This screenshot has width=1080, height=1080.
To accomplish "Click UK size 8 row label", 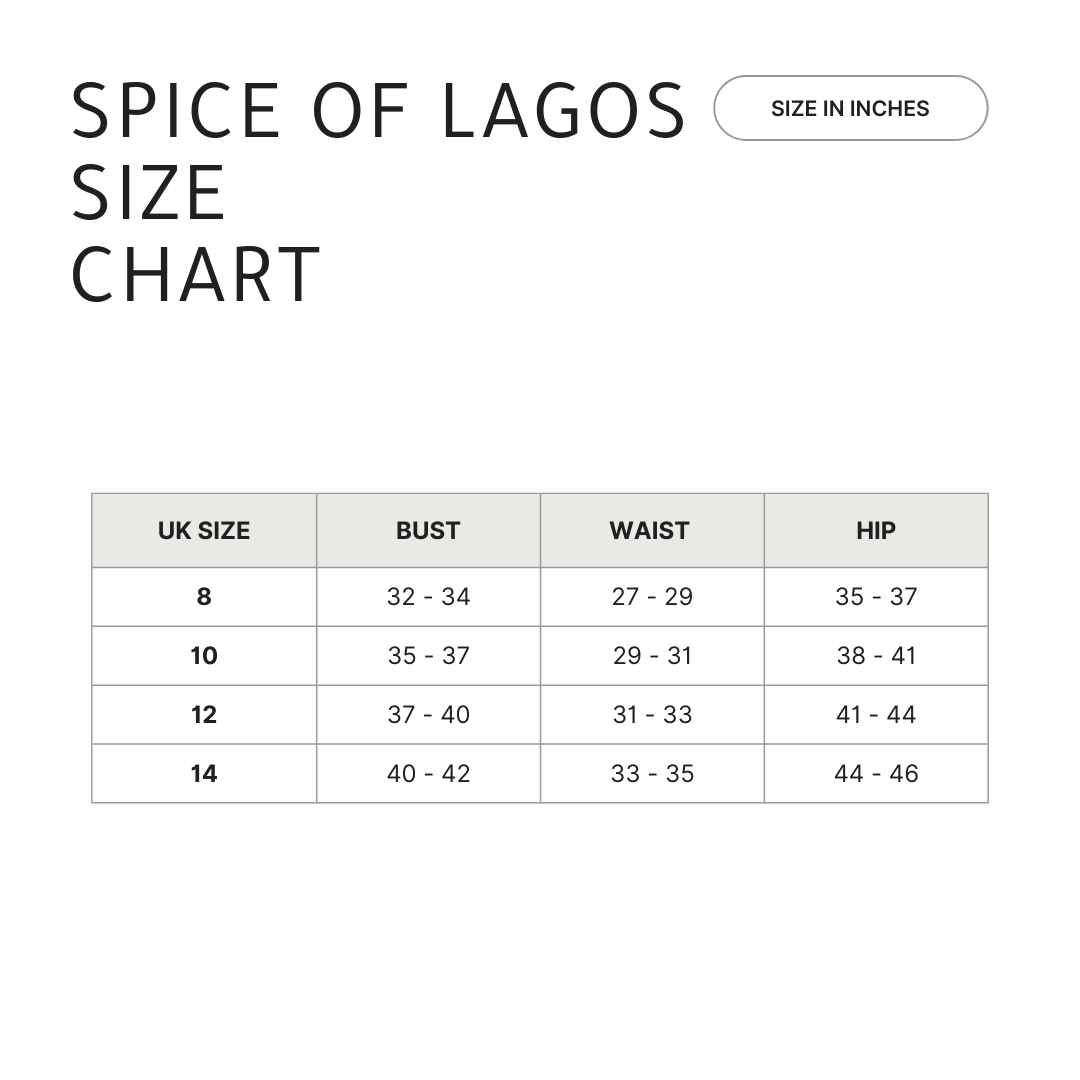I will click(204, 596).
